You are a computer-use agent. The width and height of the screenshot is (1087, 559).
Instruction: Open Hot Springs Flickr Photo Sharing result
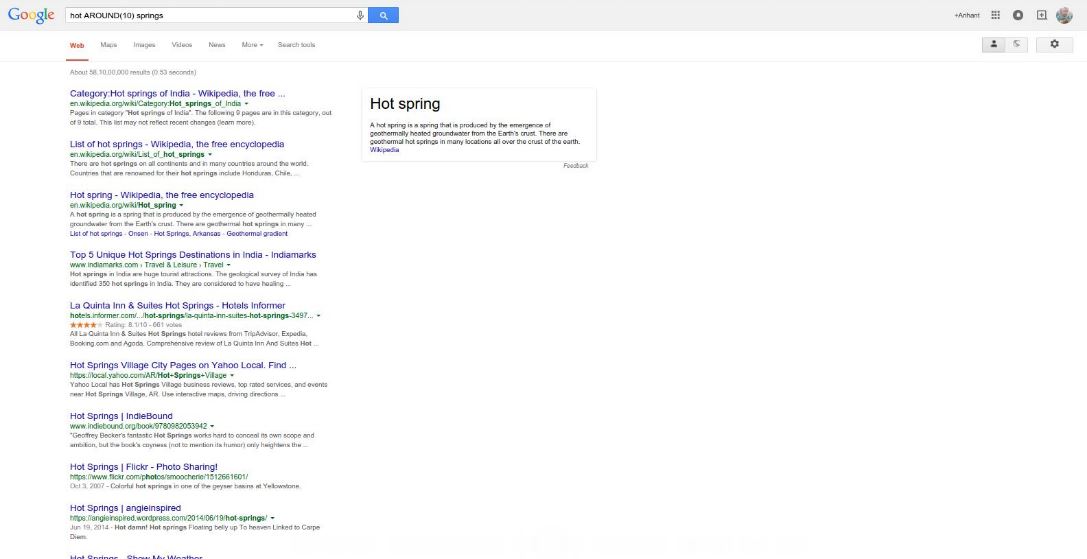pyautogui.click(x=144, y=467)
